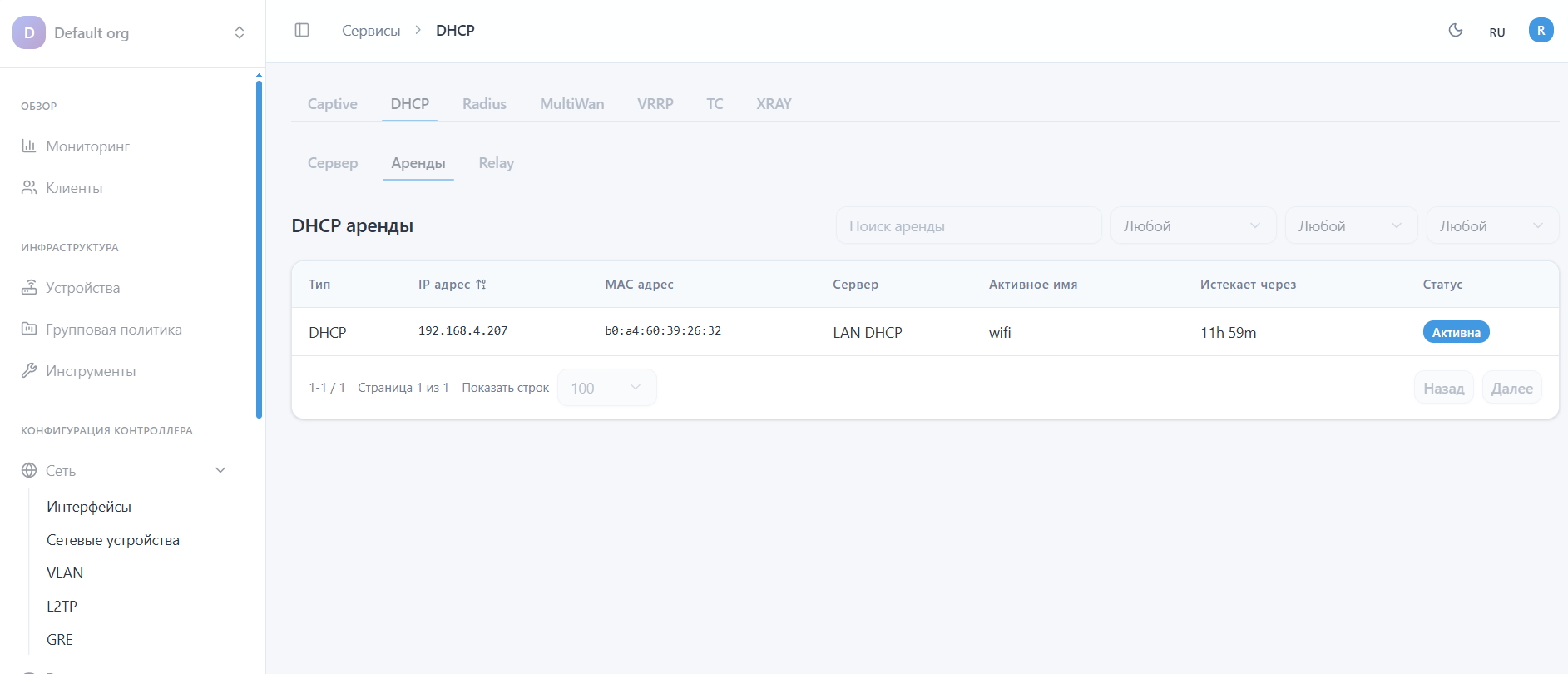Image resolution: width=1568 pixels, height=674 pixels.
Task: Open Инструменты in the sidebar
Action: (91, 370)
